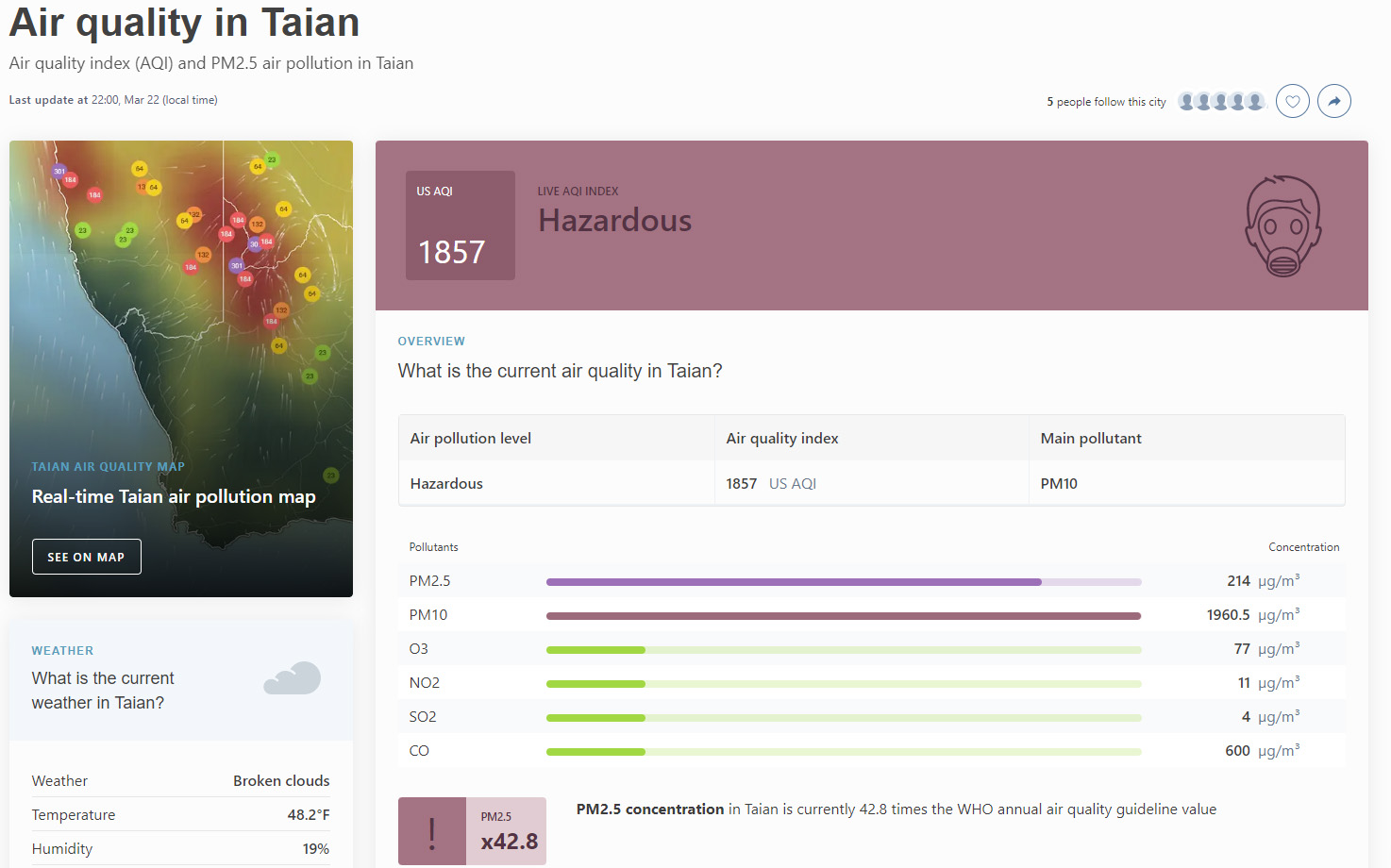
Task: Select the TAIAN AIR QUALITY MAP label
Action: coord(108,466)
